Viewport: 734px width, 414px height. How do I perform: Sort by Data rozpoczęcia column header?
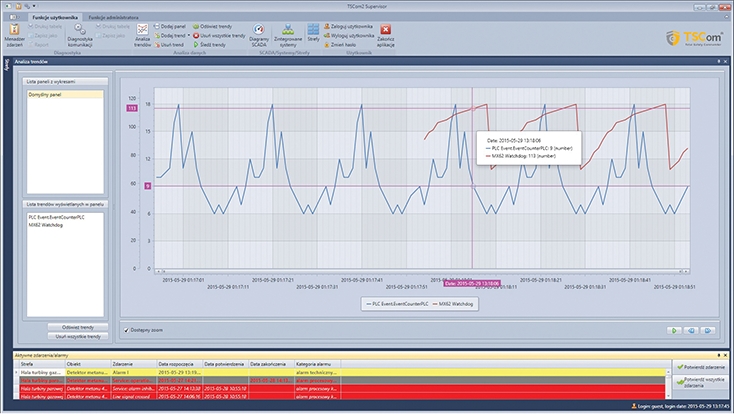pyautogui.click(x=179, y=364)
